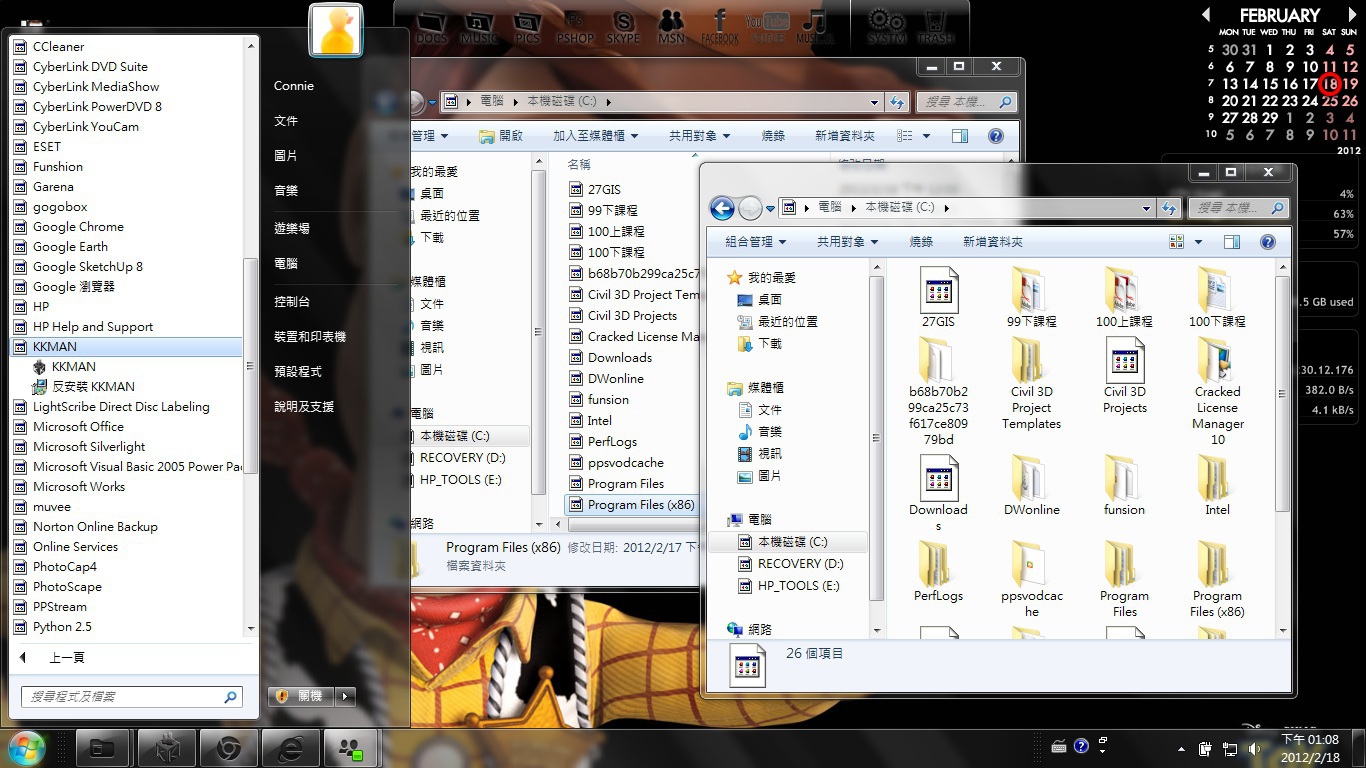Open the clock showing 下午 01:08
Image resolution: width=1366 pixels, height=768 pixels.
click(x=1310, y=748)
